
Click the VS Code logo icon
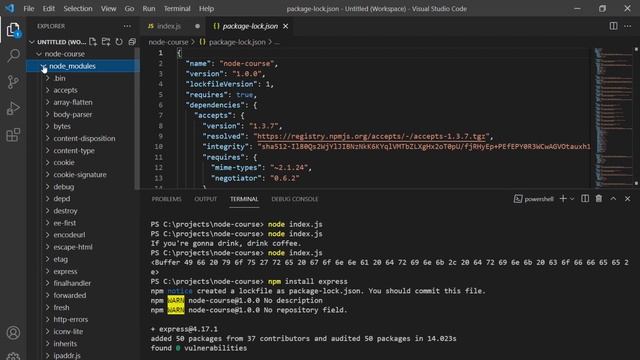click(10, 8)
